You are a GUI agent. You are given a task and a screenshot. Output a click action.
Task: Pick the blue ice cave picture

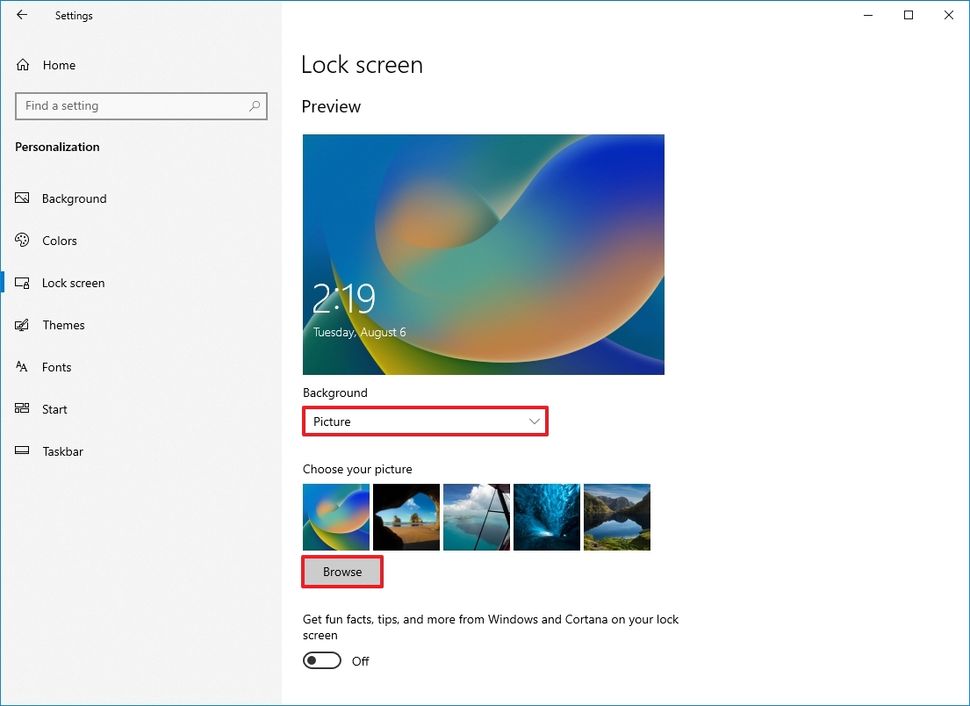tap(546, 517)
